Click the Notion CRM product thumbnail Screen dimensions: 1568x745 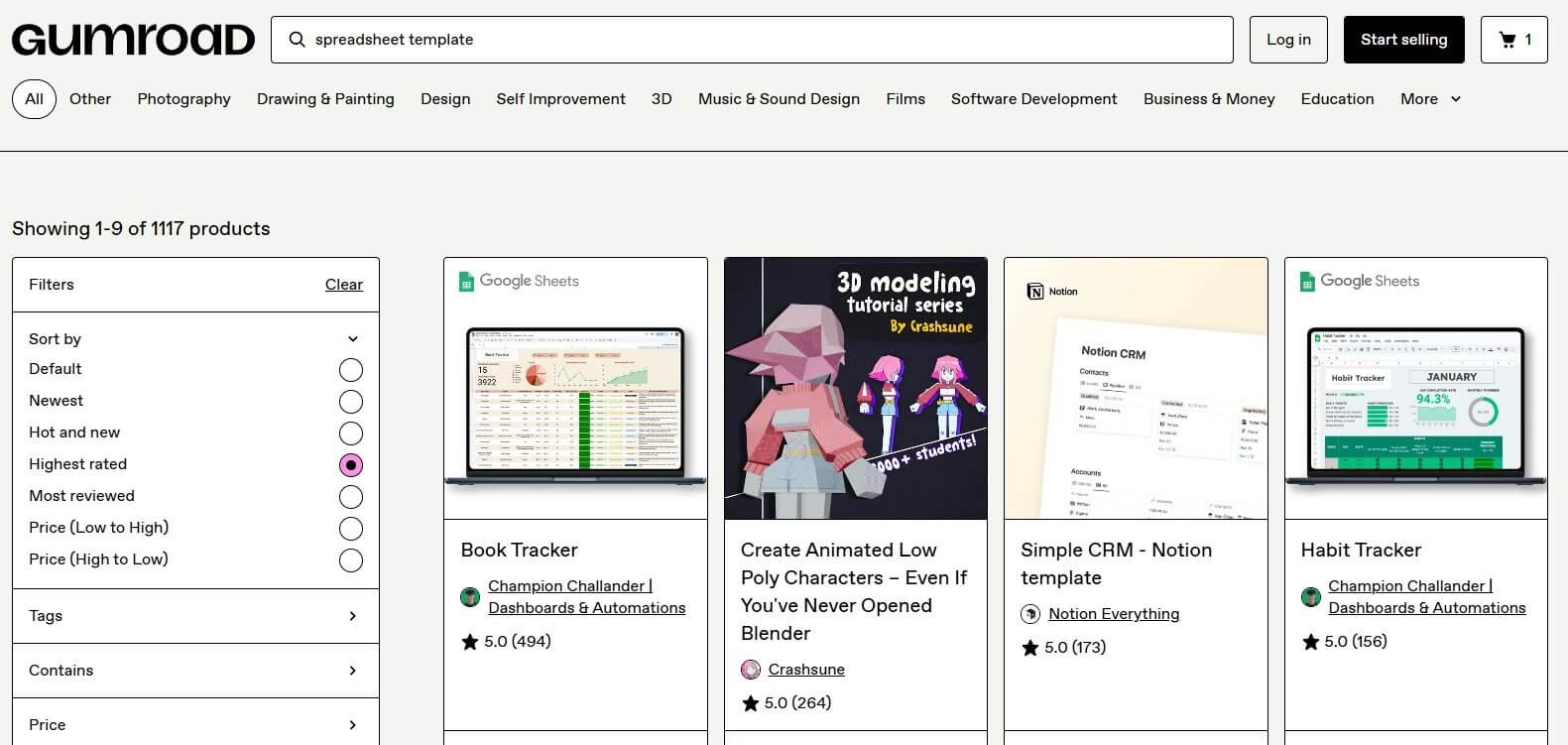(x=1136, y=389)
